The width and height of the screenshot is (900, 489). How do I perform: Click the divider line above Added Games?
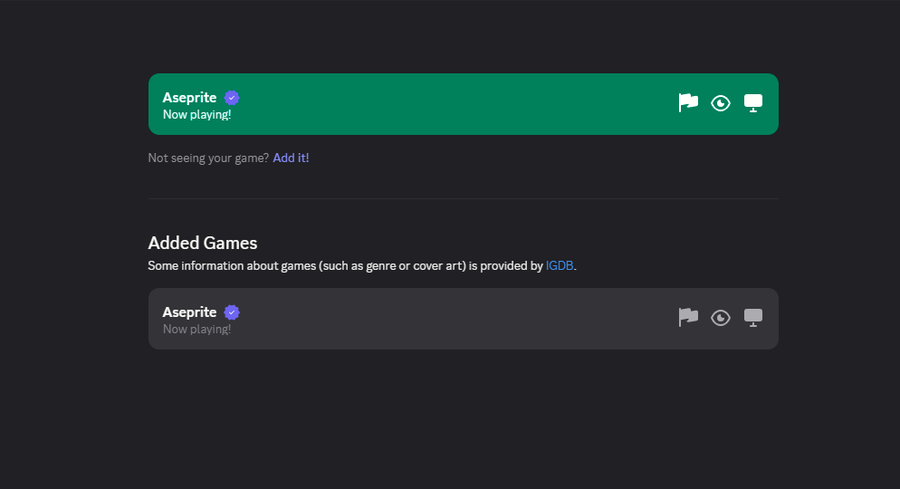click(x=463, y=198)
